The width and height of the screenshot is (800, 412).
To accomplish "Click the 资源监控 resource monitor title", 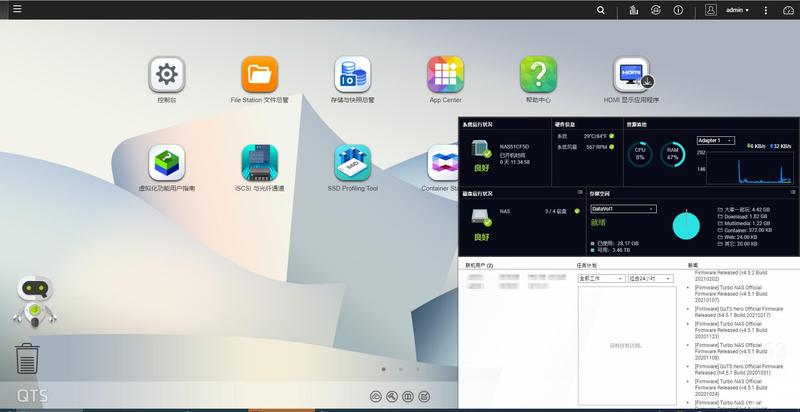I will (636, 124).
